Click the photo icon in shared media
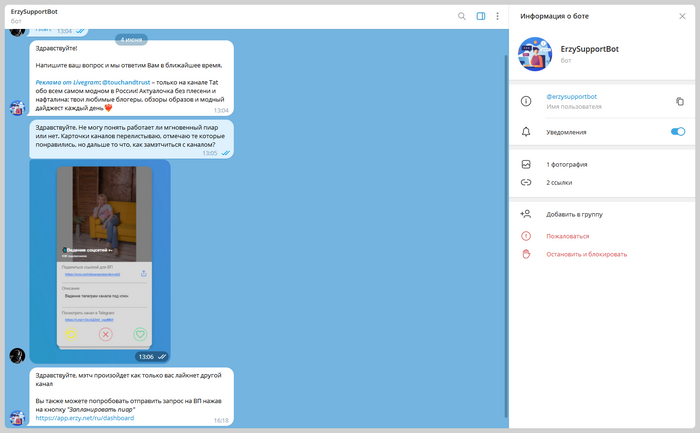The image size is (700, 433). (526, 164)
